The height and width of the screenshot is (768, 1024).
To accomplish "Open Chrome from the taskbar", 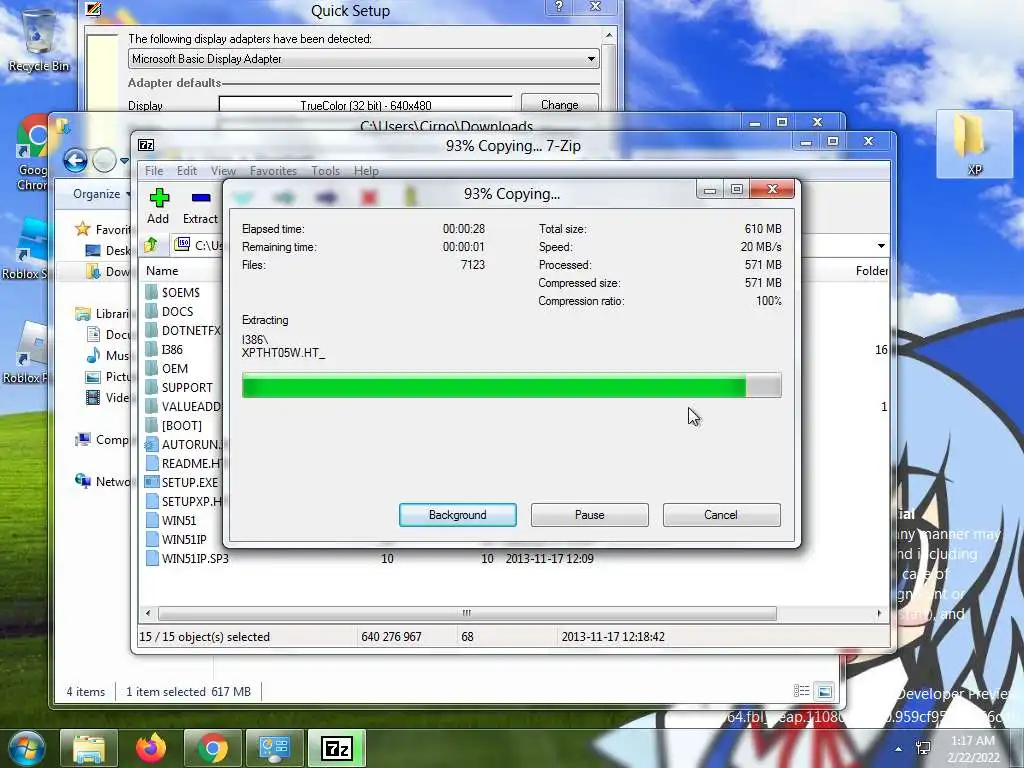I will pyautogui.click(x=213, y=748).
